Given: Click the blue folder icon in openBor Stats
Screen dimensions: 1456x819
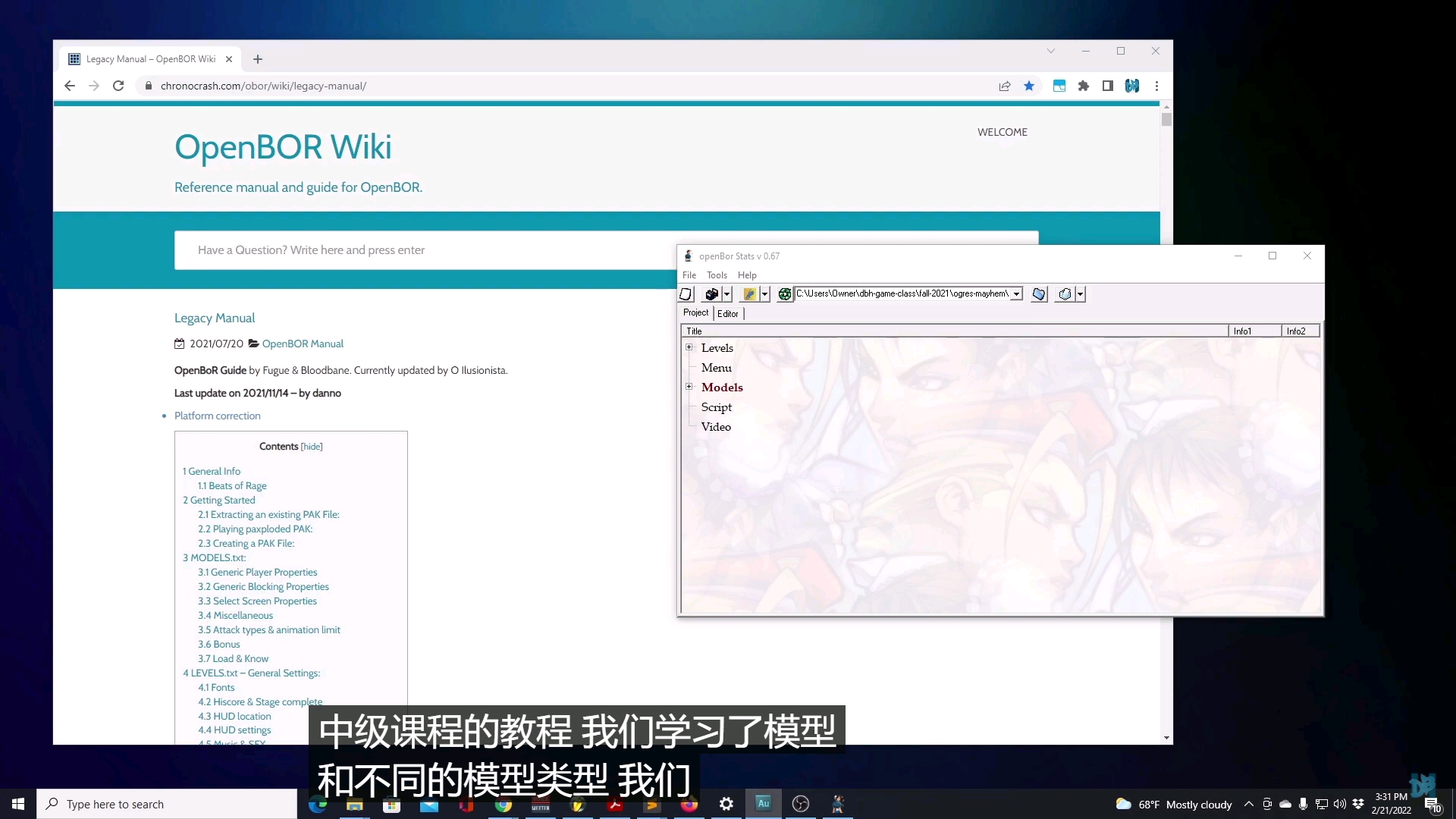Looking at the screenshot, I should (x=1039, y=294).
